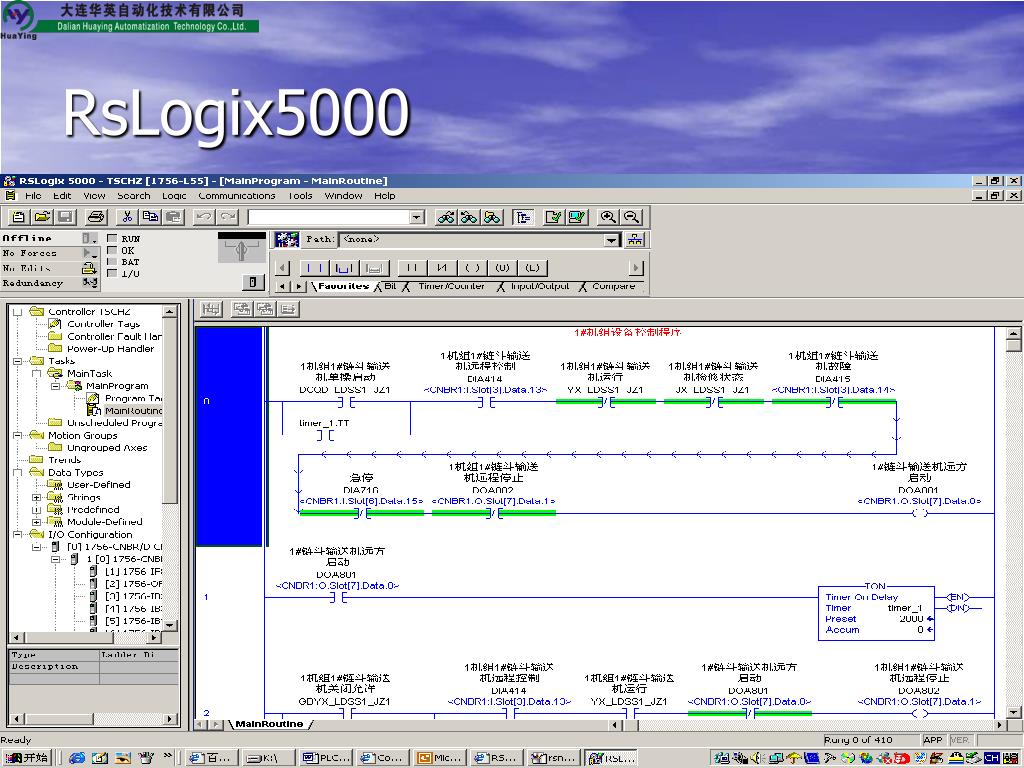Screen dimensions: 1024x768
Task: Expand the Module-Defined data type node
Action: (x=37, y=522)
